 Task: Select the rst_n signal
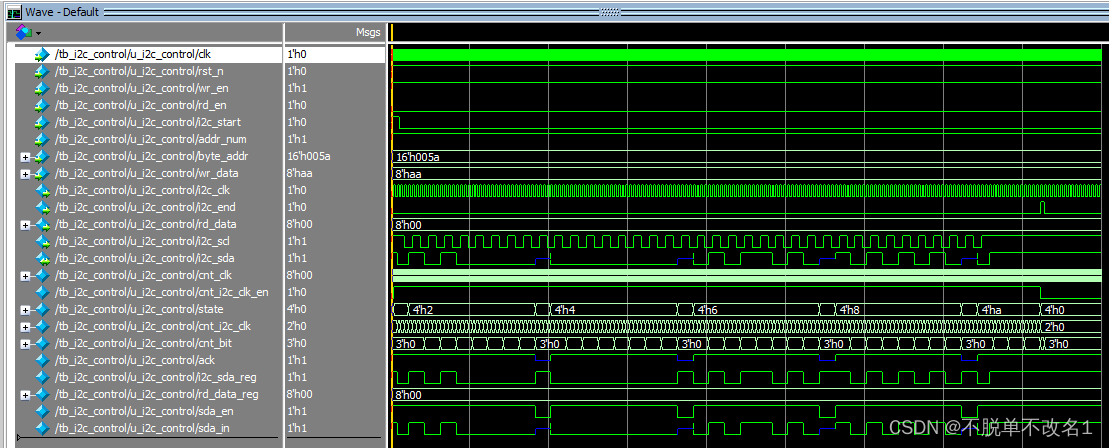[x=137, y=71]
